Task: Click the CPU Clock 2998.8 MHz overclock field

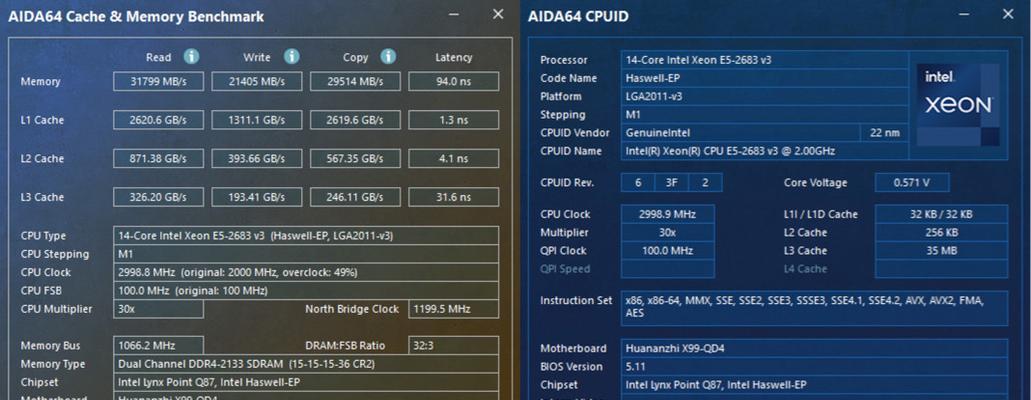Action: coord(306,272)
